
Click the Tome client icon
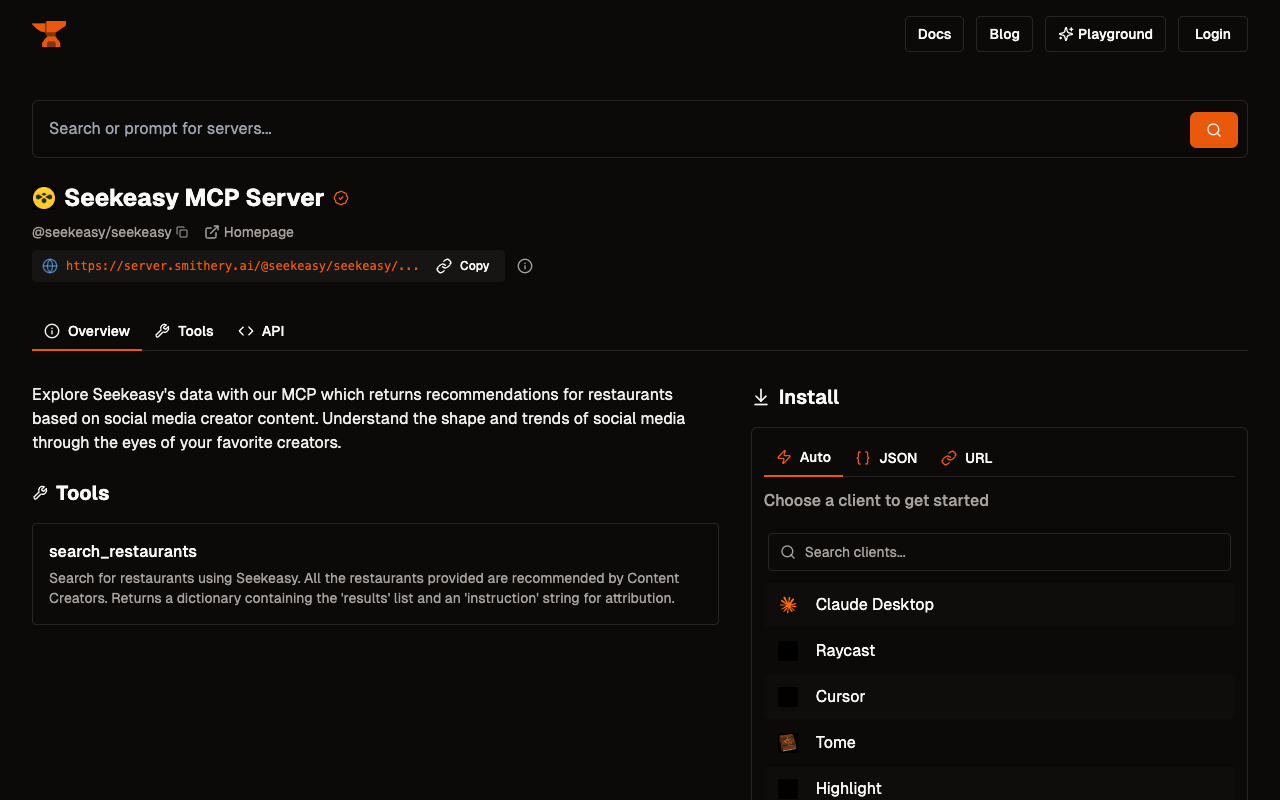coord(788,742)
